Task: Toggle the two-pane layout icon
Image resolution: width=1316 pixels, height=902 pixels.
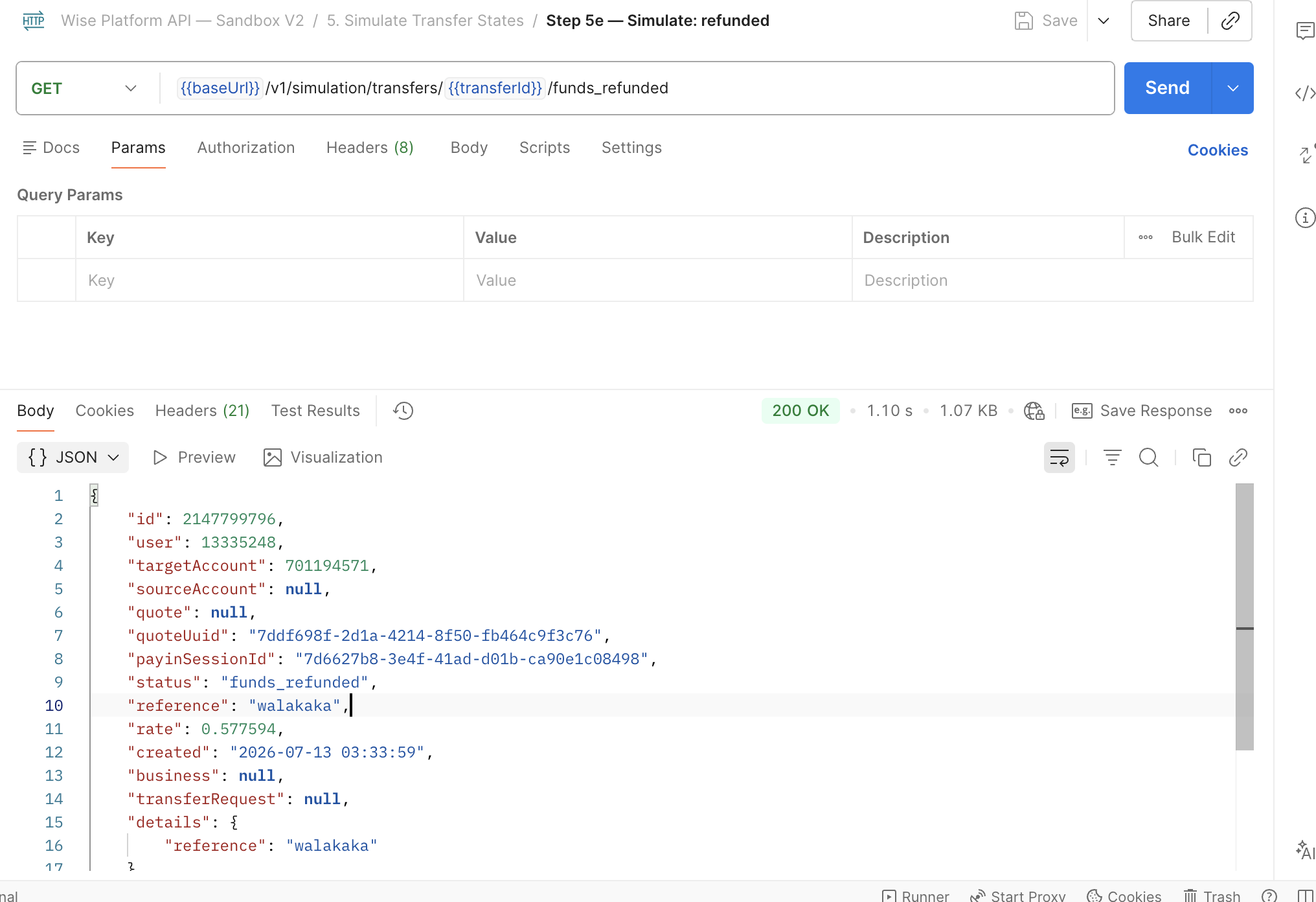Action: tap(1306, 896)
